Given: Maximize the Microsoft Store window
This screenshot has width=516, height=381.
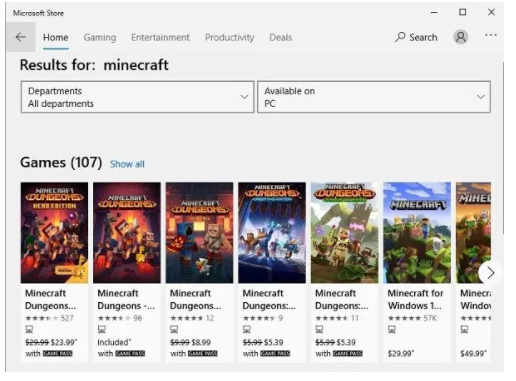Looking at the screenshot, I should coord(463,12).
